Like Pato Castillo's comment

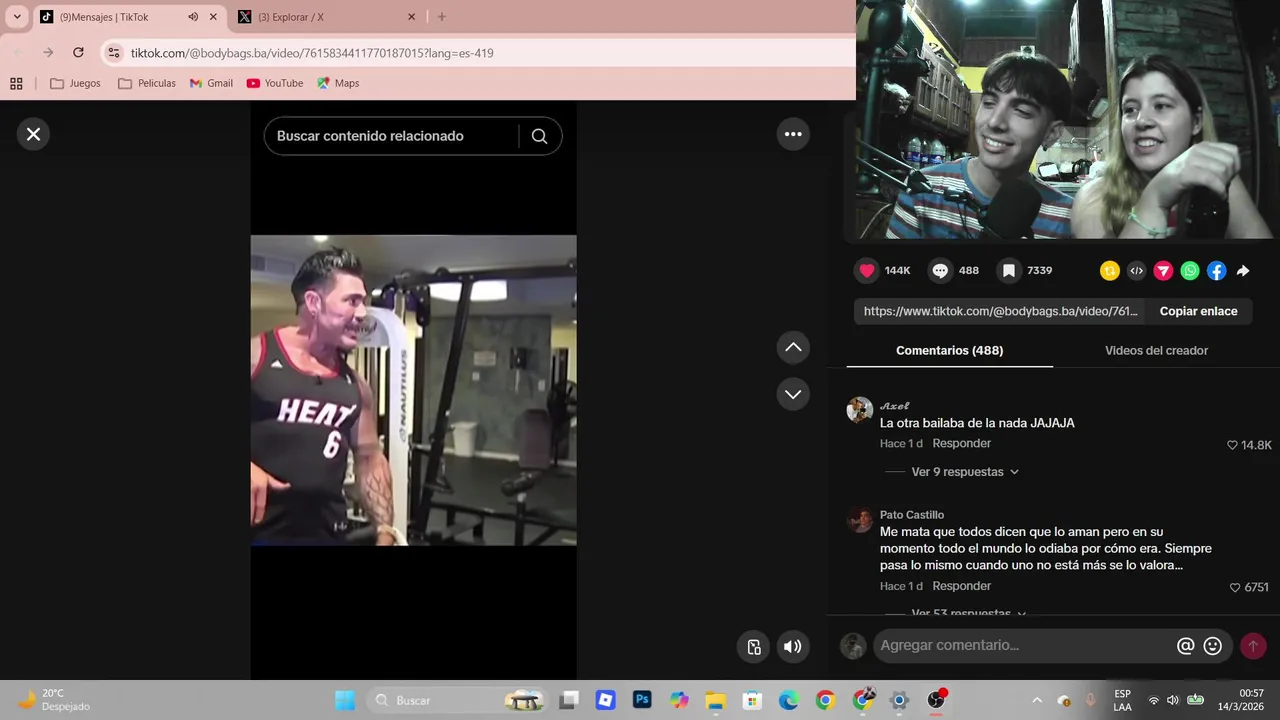[1235, 588]
